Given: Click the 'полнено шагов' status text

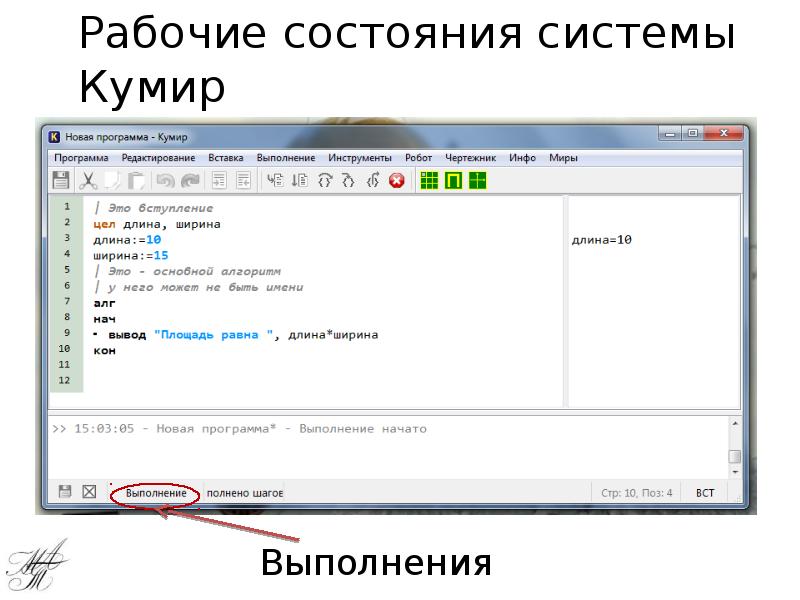Looking at the screenshot, I should 244,493.
